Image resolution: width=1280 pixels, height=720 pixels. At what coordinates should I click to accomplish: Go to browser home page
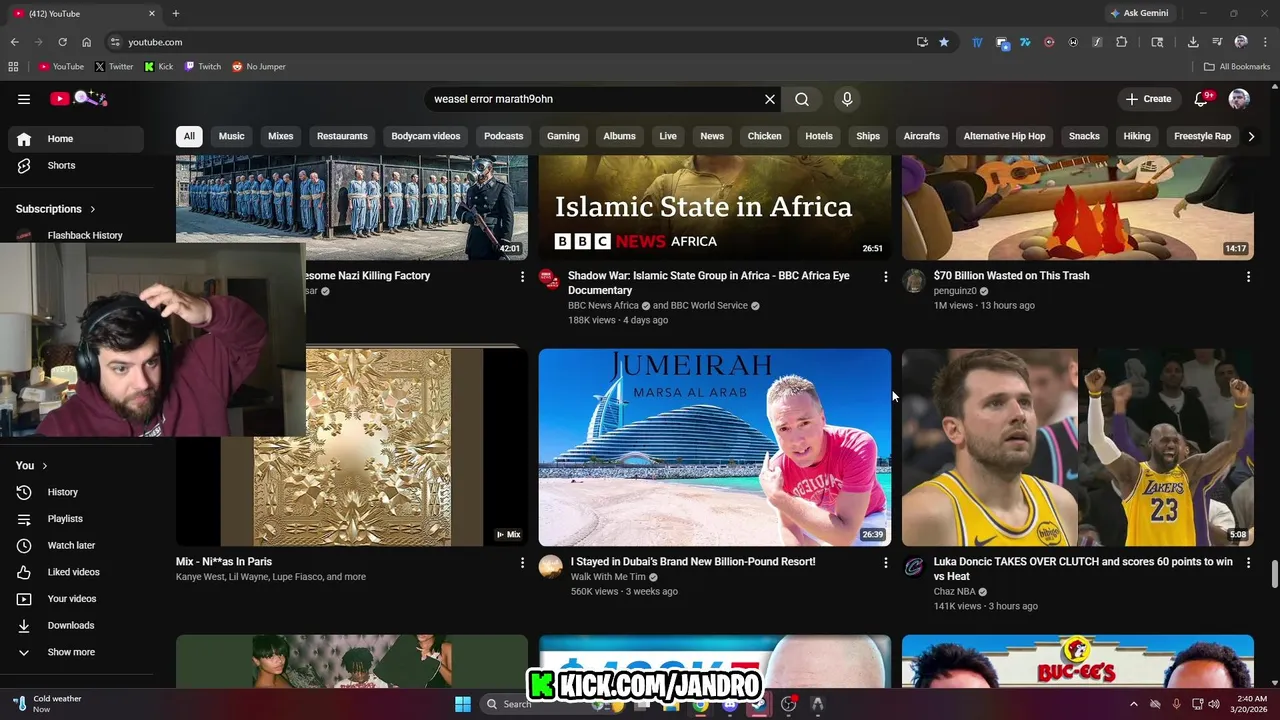[x=87, y=42]
